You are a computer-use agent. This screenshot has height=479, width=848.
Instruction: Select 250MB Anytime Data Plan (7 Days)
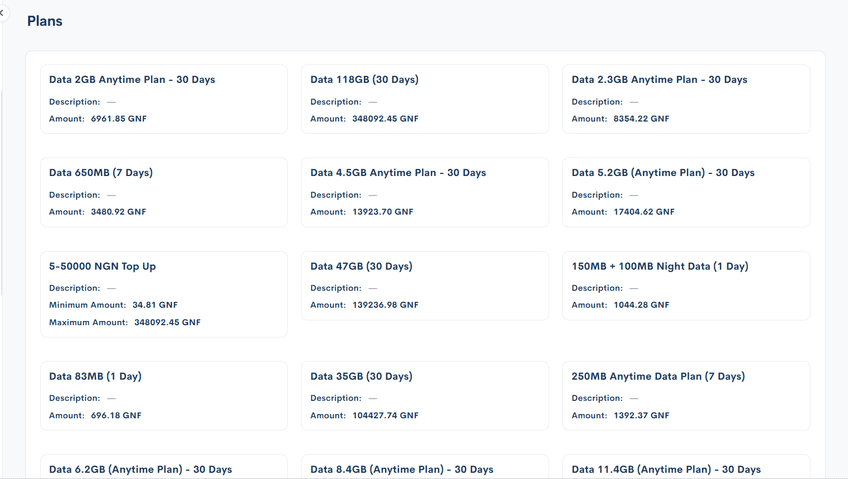[x=658, y=376]
